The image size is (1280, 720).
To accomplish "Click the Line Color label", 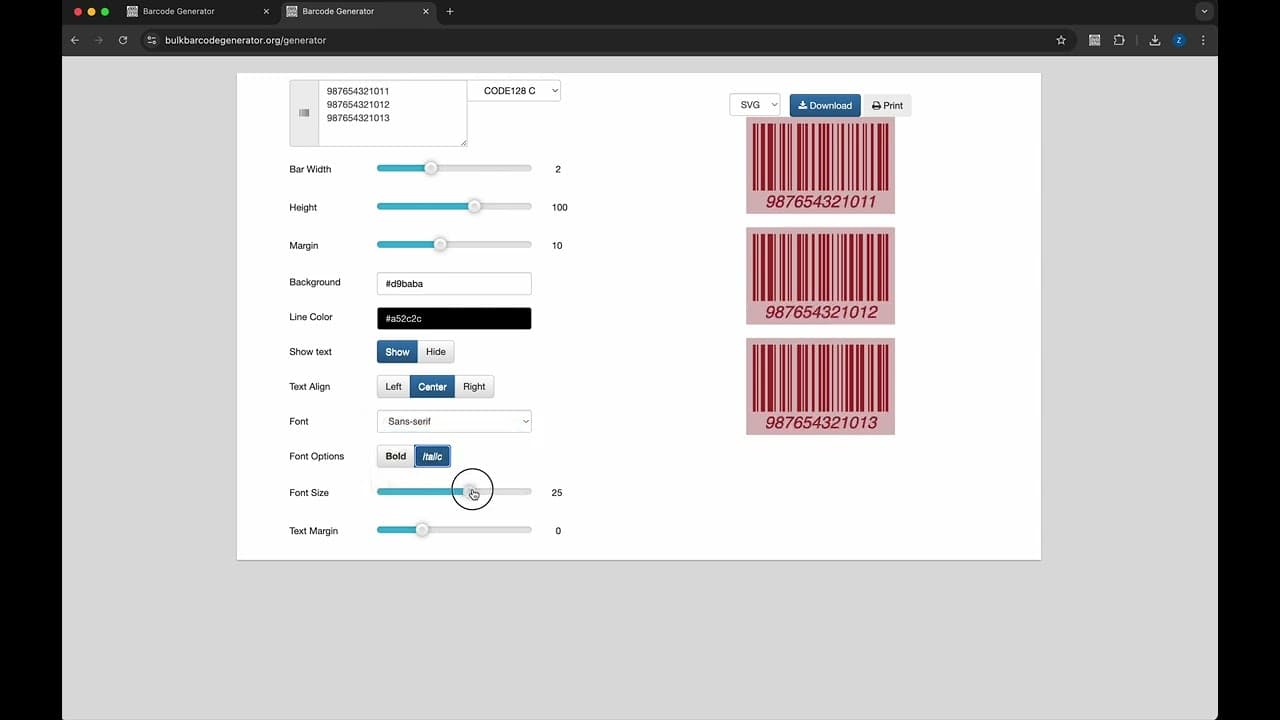I will (311, 317).
